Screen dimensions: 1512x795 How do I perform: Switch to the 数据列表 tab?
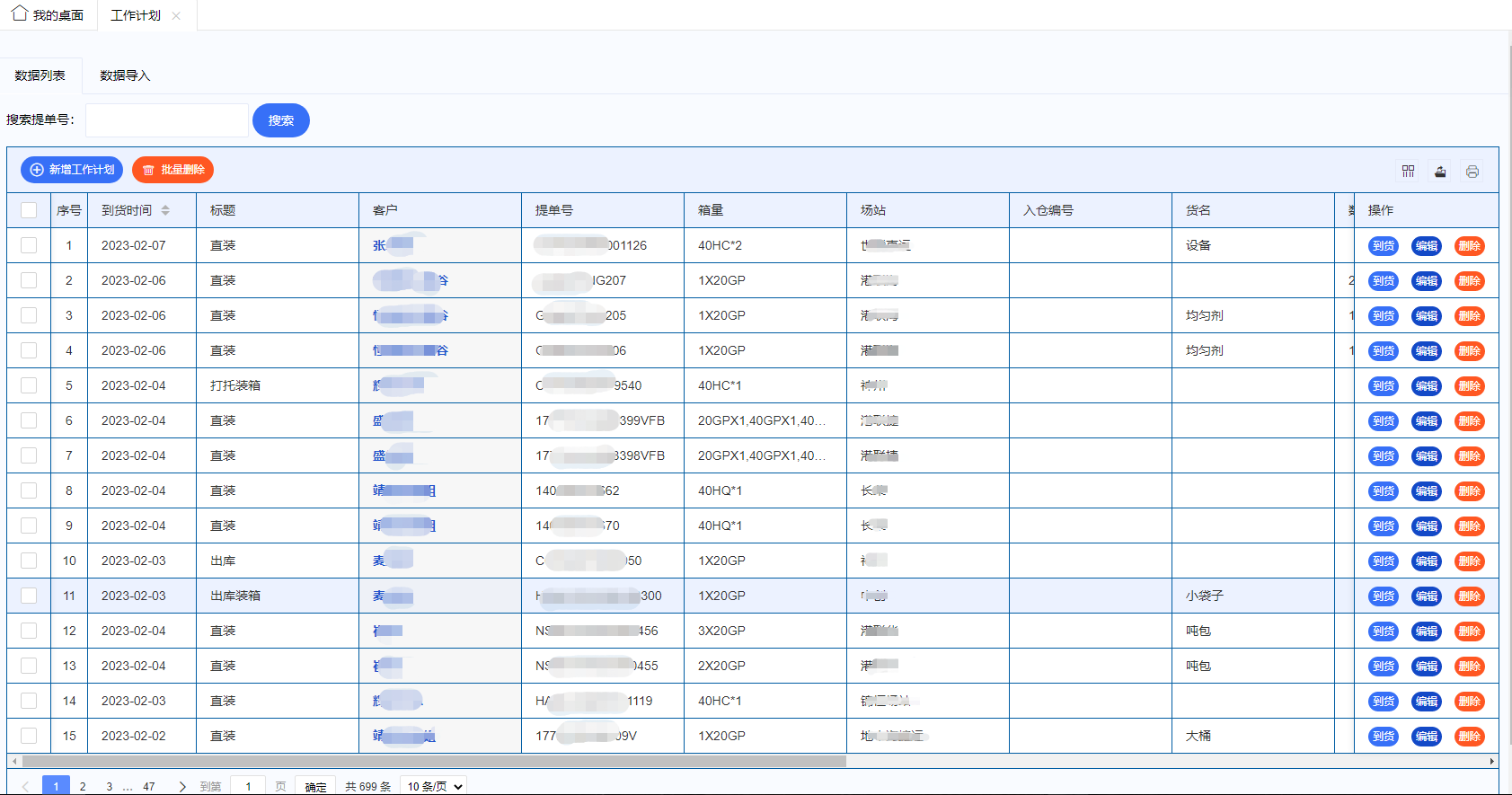point(40,75)
